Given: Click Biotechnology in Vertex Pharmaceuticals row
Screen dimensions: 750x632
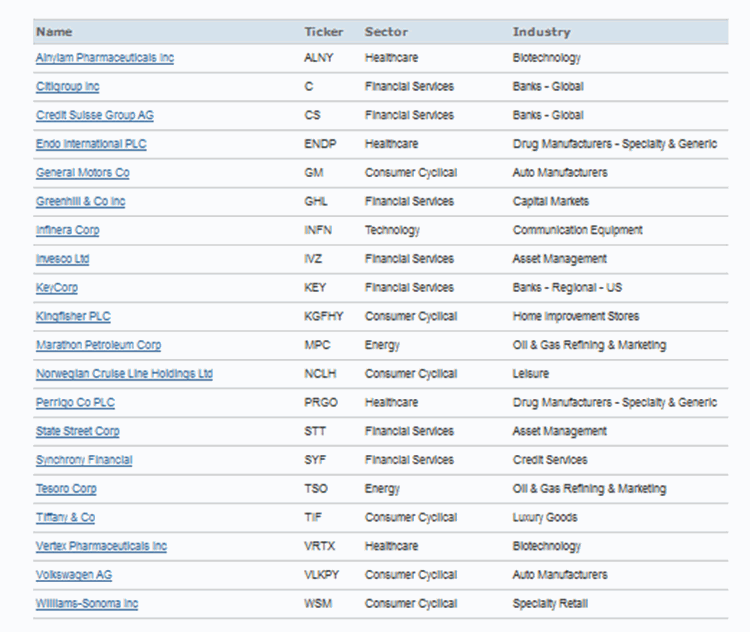Looking at the screenshot, I should (547, 546).
